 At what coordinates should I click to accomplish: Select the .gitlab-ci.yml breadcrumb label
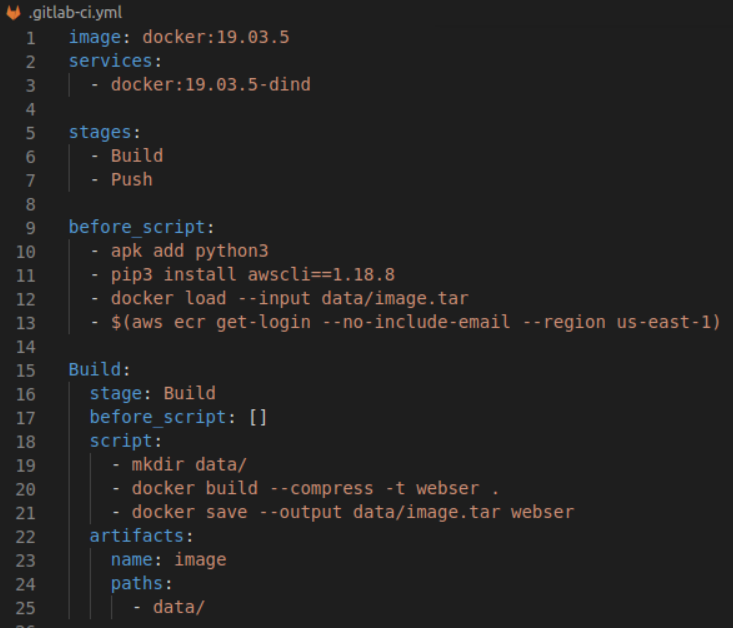pyautogui.click(x=75, y=13)
